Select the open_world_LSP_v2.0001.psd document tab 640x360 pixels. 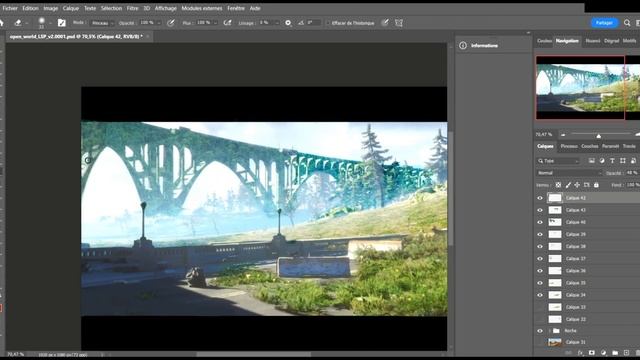coord(76,37)
